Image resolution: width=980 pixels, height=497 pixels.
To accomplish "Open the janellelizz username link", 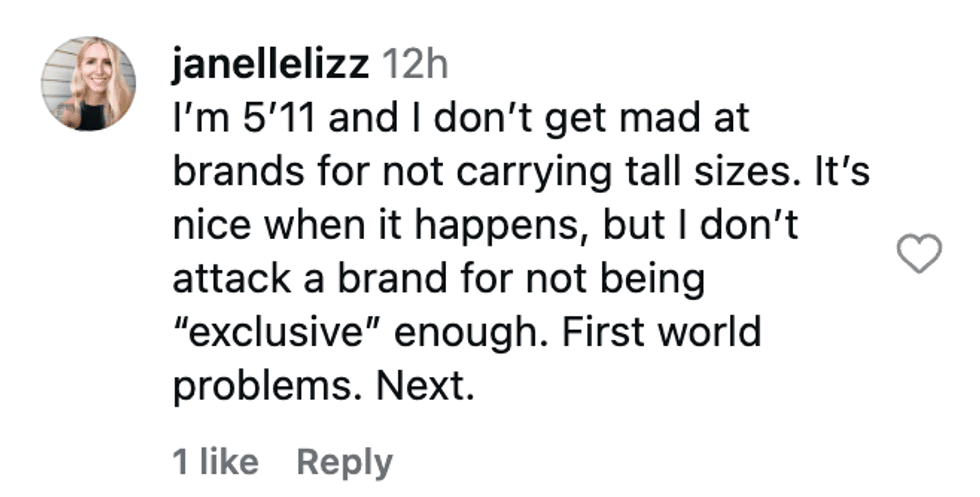I will 271,64.
